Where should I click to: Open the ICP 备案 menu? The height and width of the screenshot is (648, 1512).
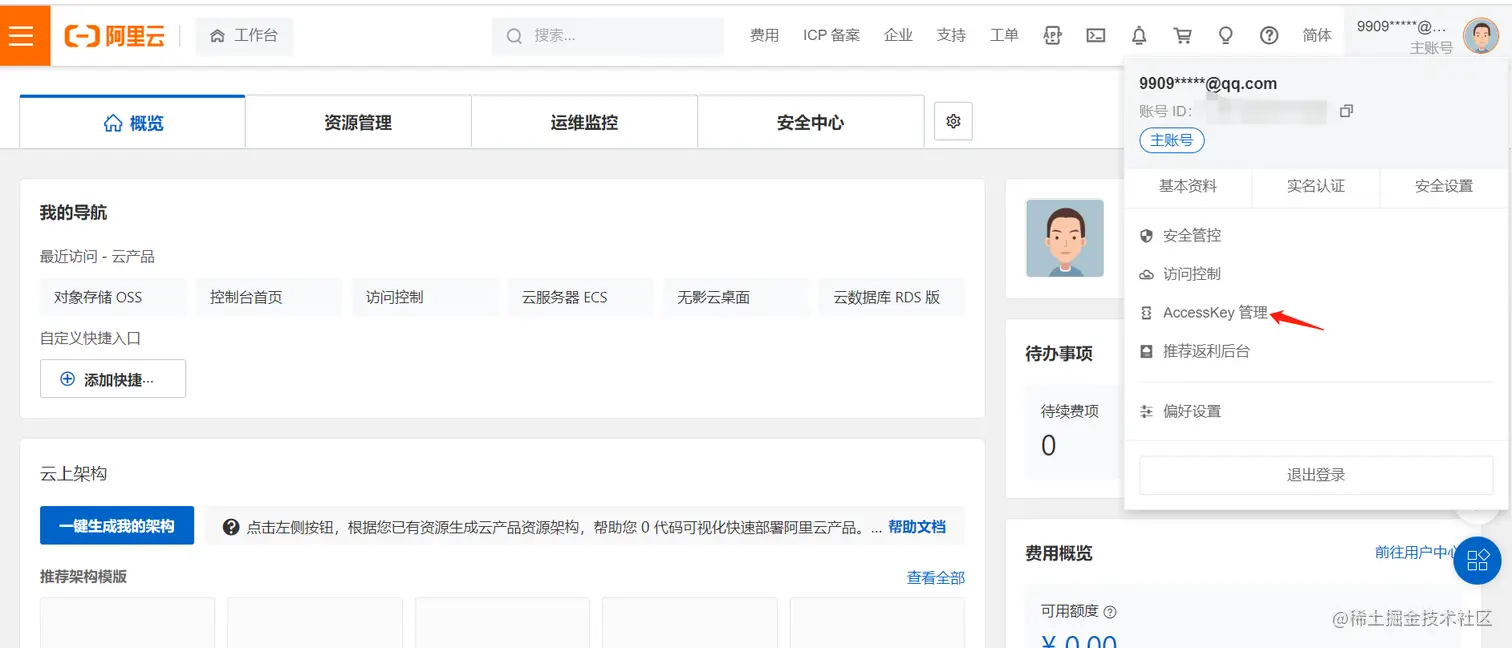click(831, 35)
